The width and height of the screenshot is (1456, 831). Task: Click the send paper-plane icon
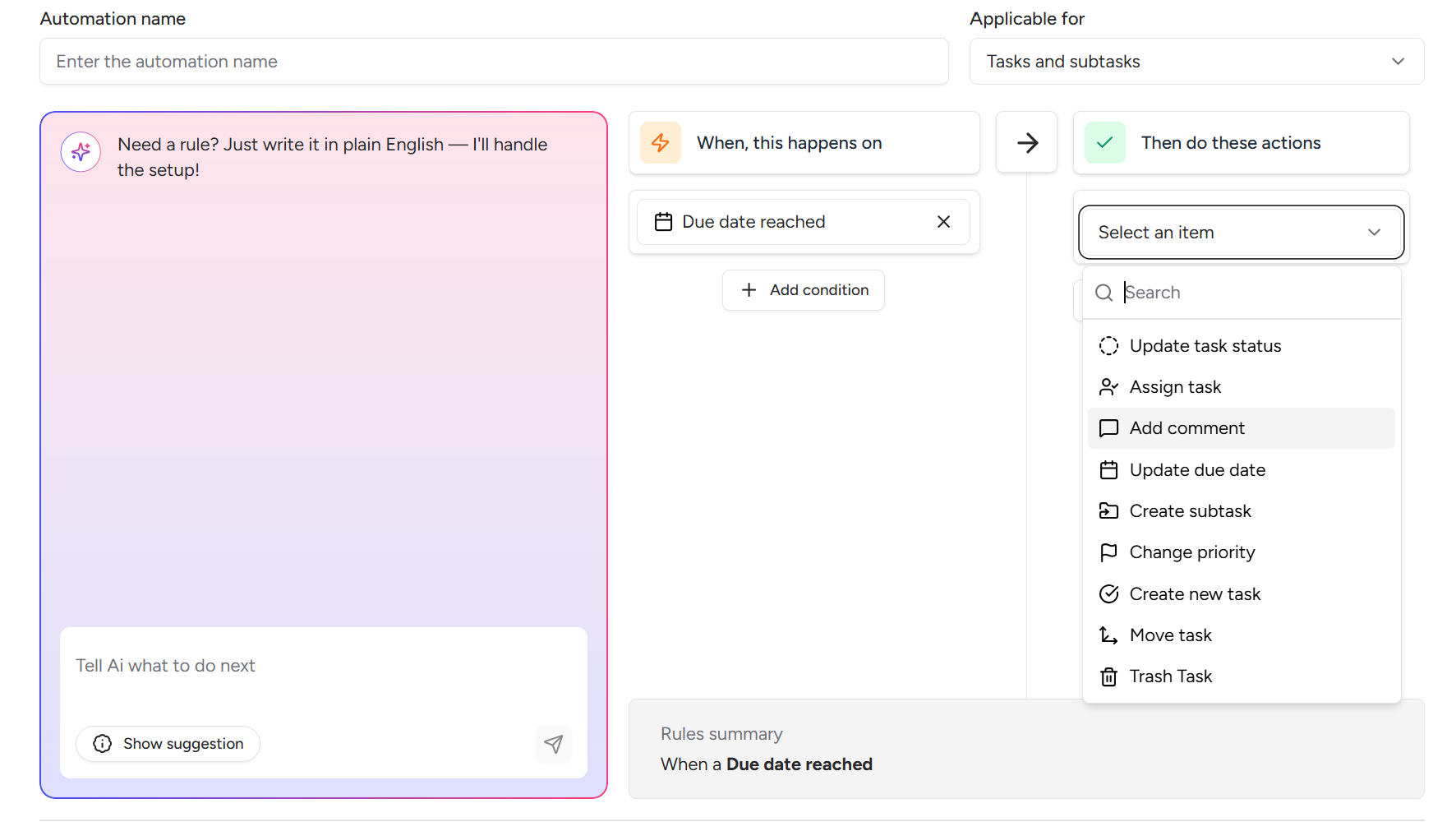click(x=554, y=744)
